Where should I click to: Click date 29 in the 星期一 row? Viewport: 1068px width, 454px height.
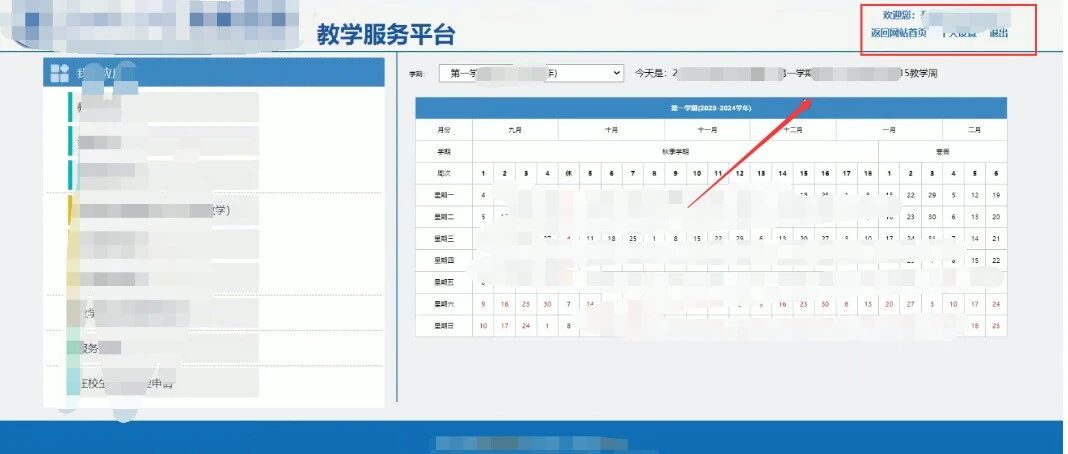click(932, 195)
